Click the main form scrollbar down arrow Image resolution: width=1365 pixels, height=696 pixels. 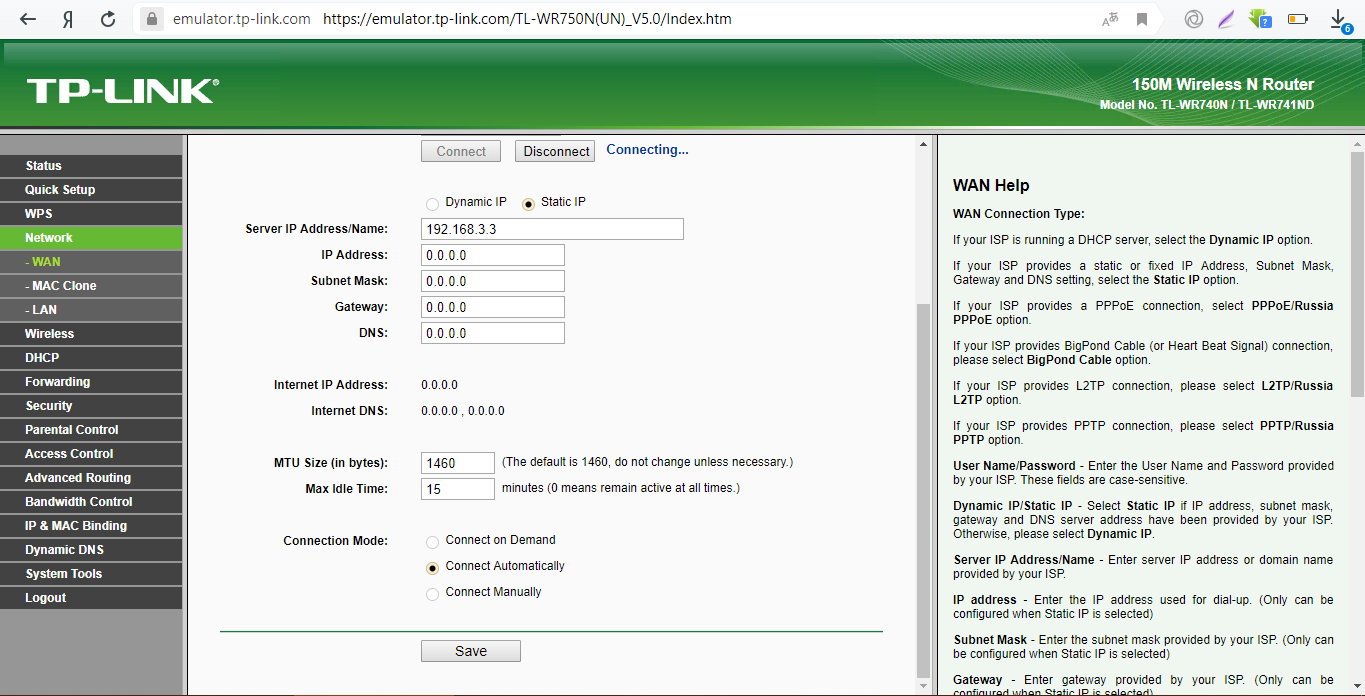point(923,685)
